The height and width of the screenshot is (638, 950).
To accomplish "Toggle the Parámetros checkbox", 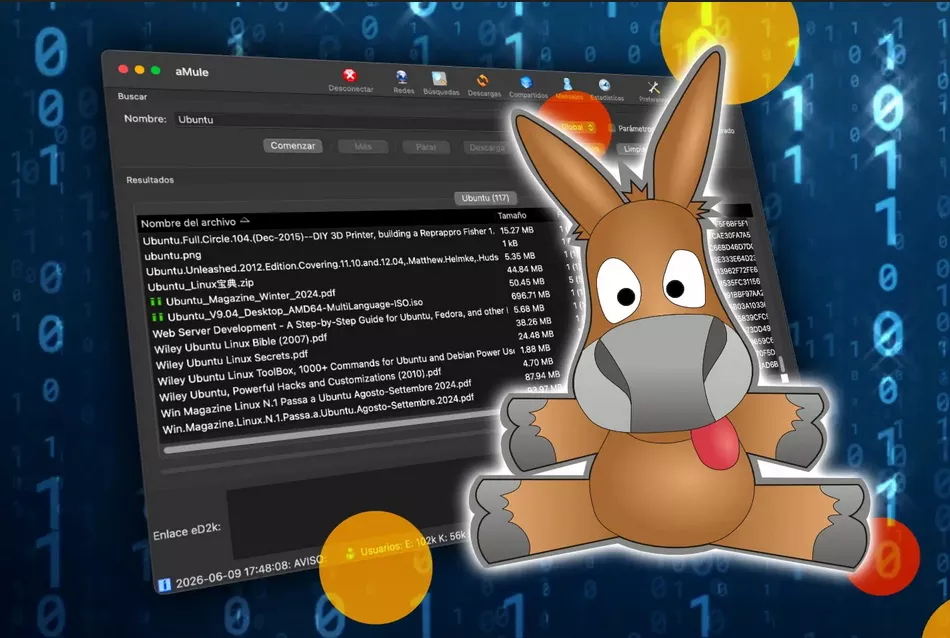I will tap(611, 128).
